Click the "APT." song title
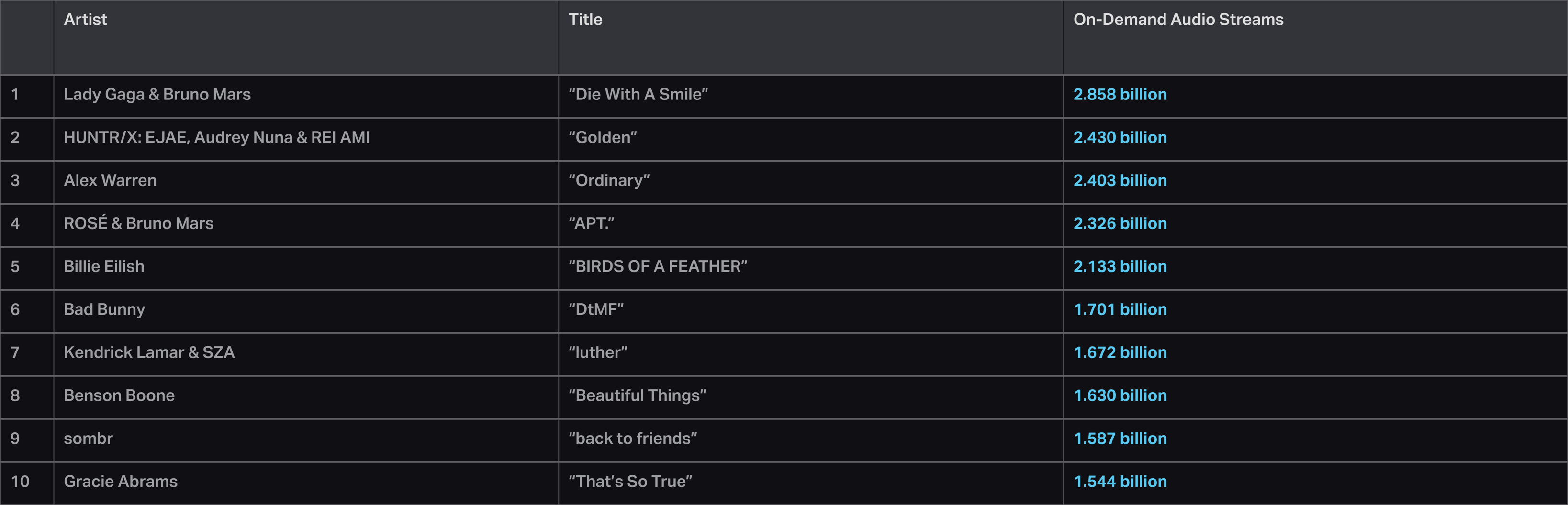The image size is (1568, 505). (591, 223)
